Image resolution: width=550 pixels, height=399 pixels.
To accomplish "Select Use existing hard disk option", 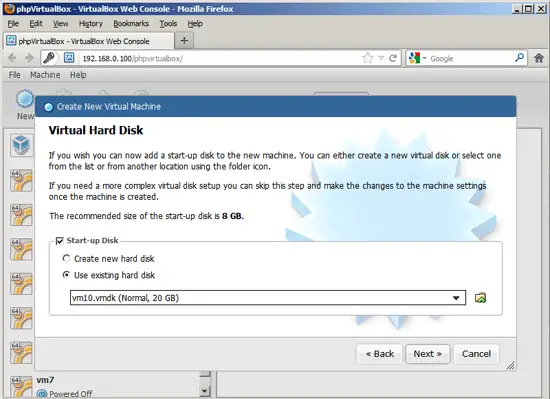I will (x=66, y=275).
